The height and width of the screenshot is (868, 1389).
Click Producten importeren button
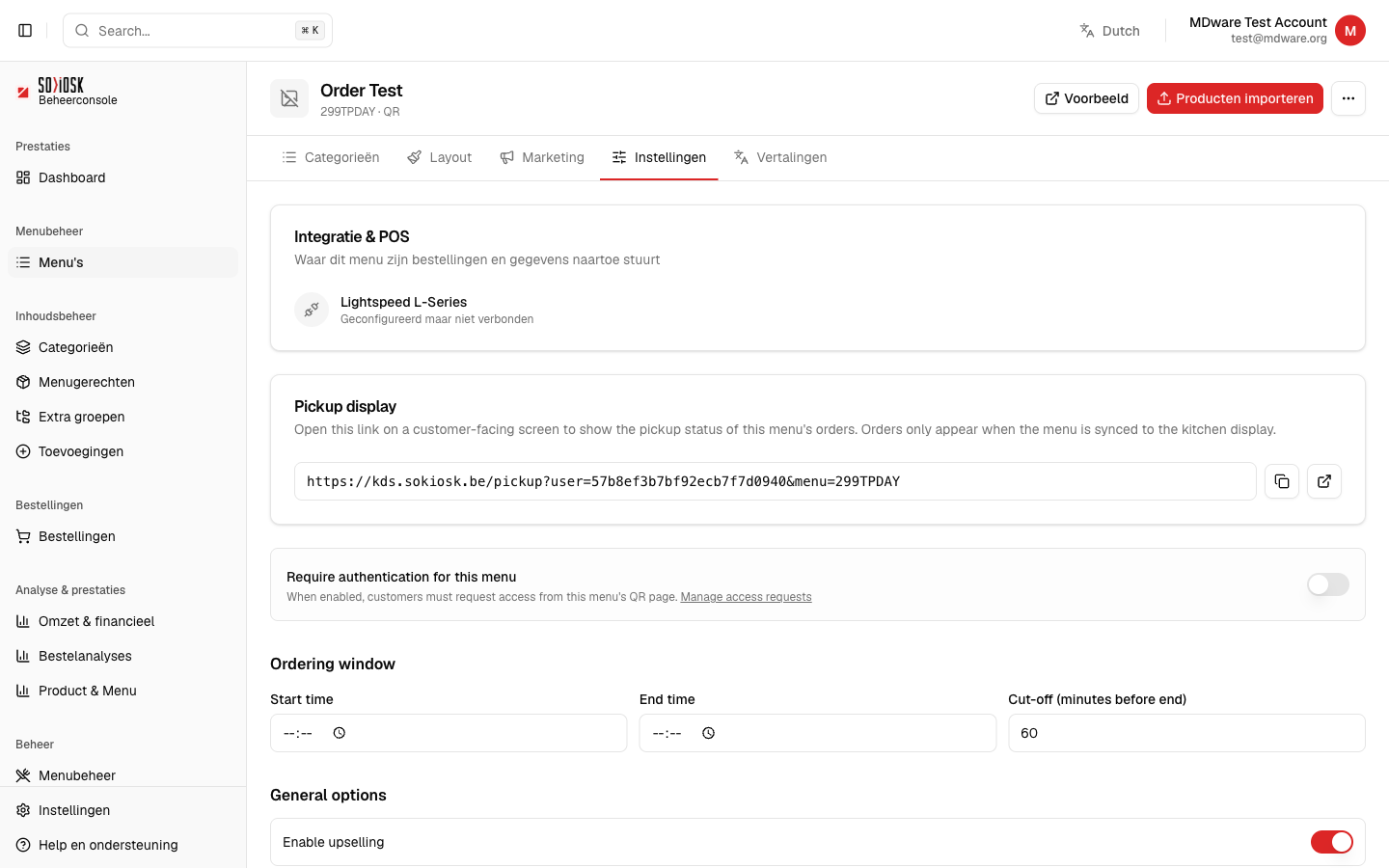[x=1235, y=98]
